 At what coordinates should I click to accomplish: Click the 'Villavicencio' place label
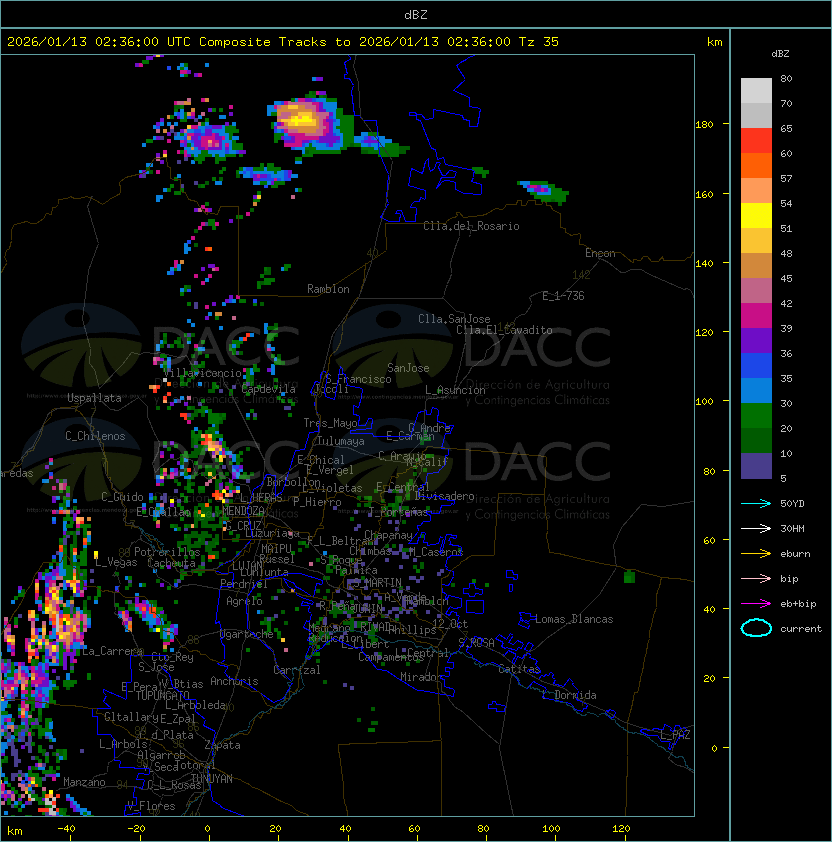coord(203,373)
